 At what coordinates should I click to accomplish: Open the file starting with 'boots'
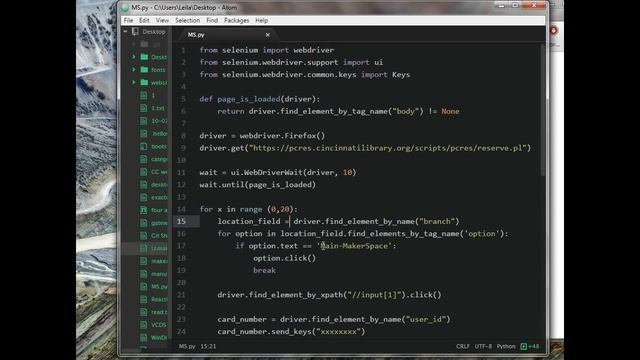pos(159,146)
